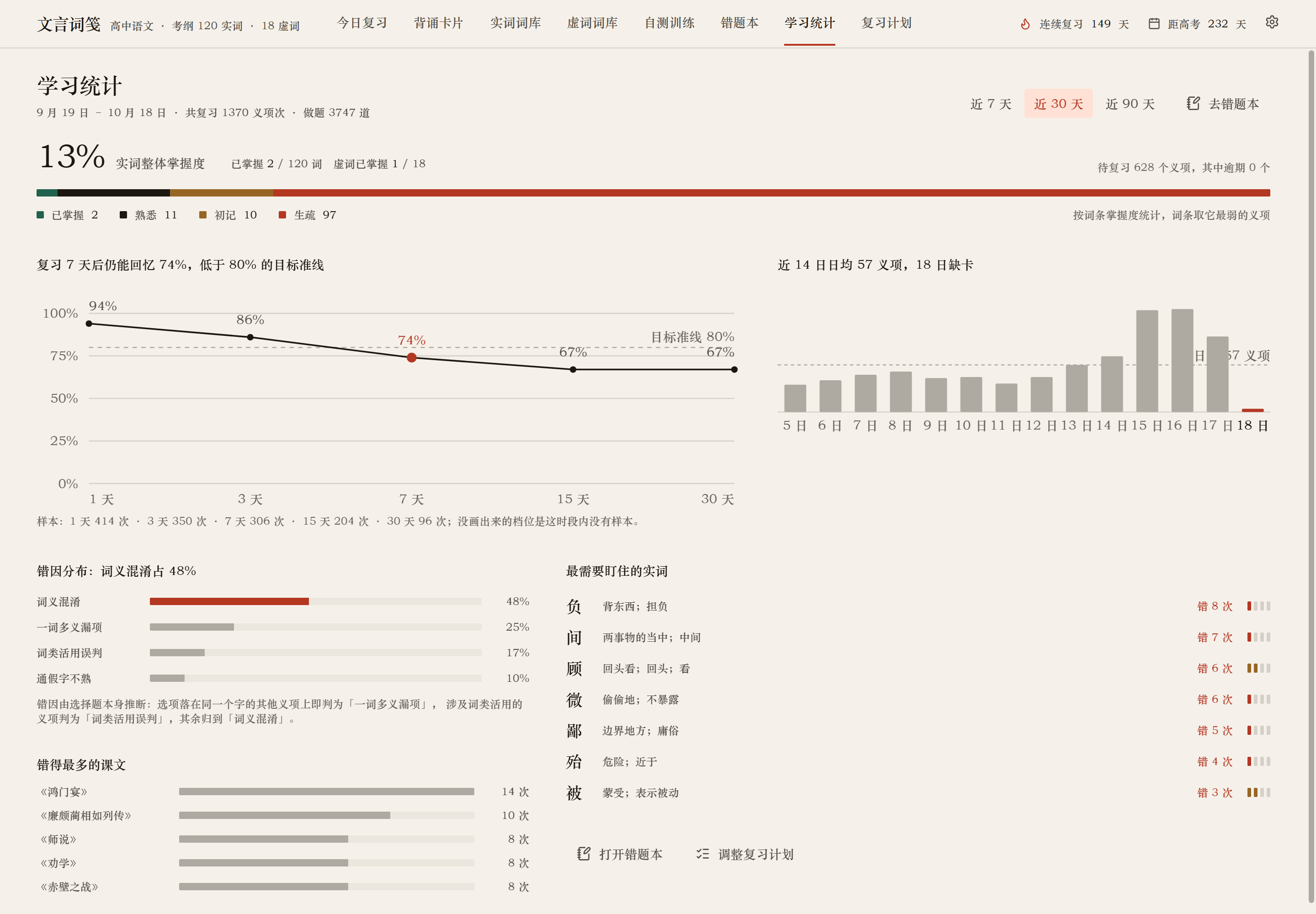Select the 学习统计 tab
Image resolution: width=1316 pixels, height=914 pixels.
pos(810,23)
